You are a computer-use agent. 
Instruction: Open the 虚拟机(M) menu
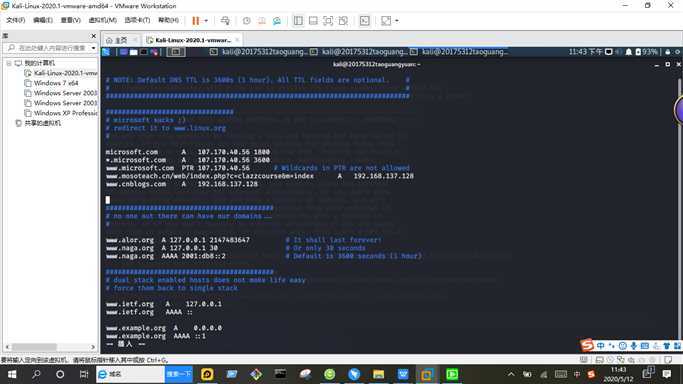coord(102,20)
